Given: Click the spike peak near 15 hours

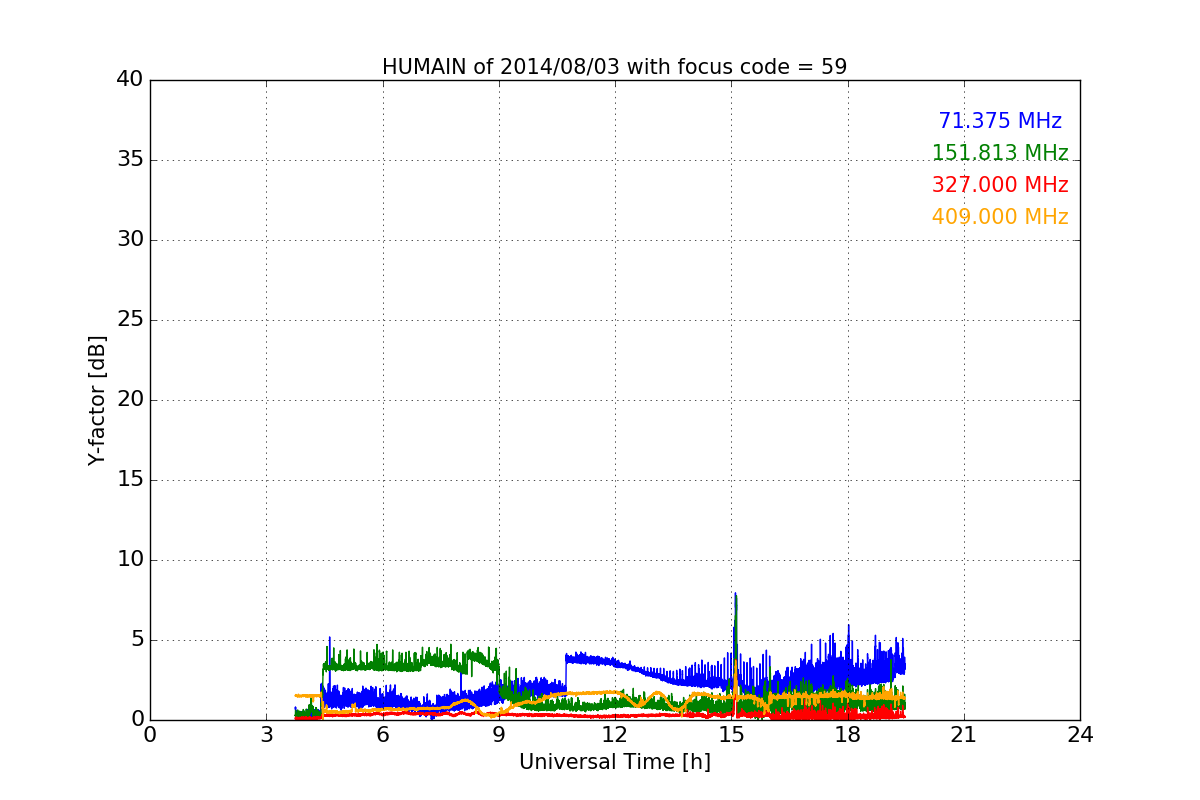Looking at the screenshot, I should click(x=735, y=594).
